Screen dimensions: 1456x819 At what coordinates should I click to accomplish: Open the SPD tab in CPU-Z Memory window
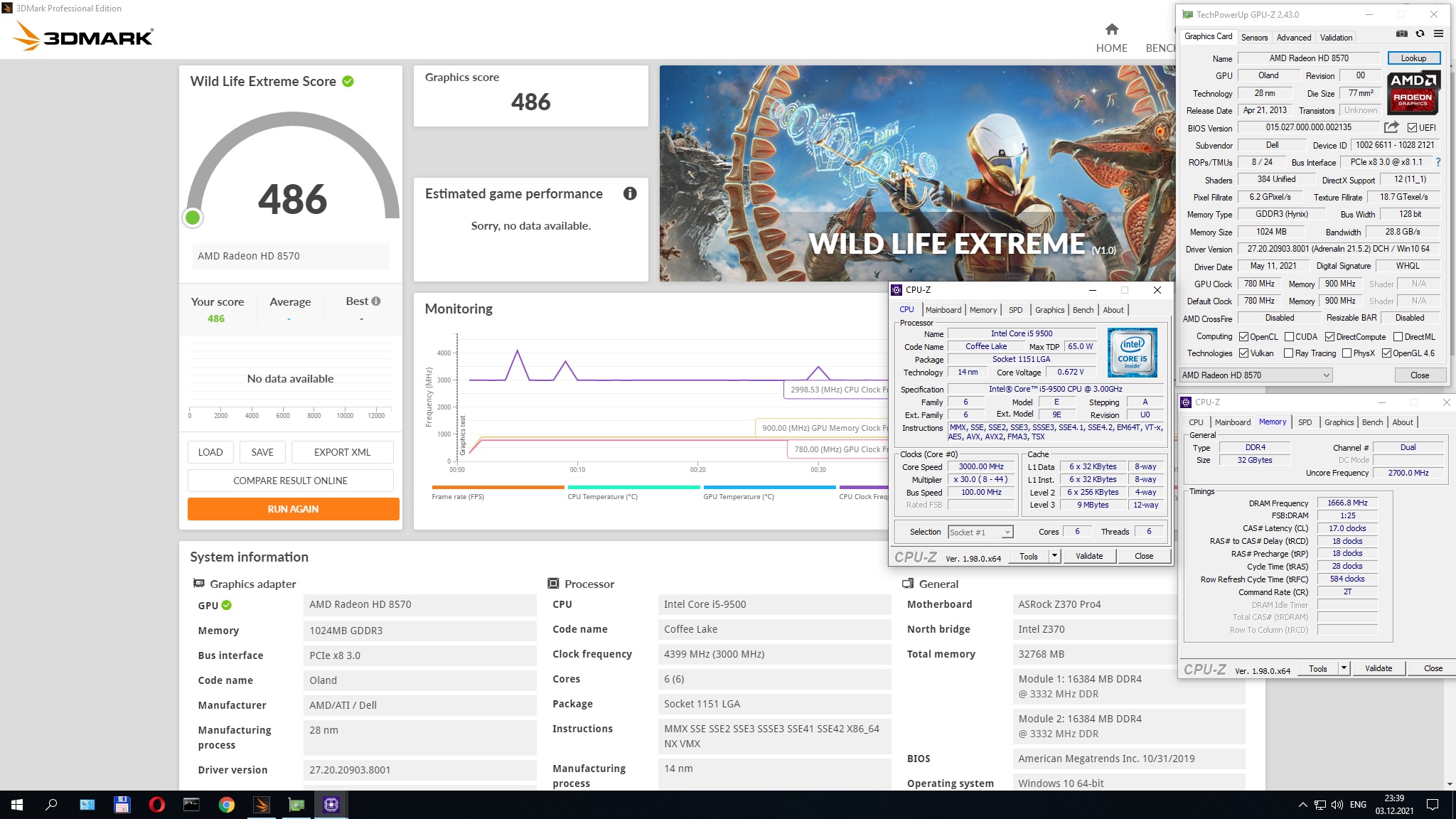1305,422
